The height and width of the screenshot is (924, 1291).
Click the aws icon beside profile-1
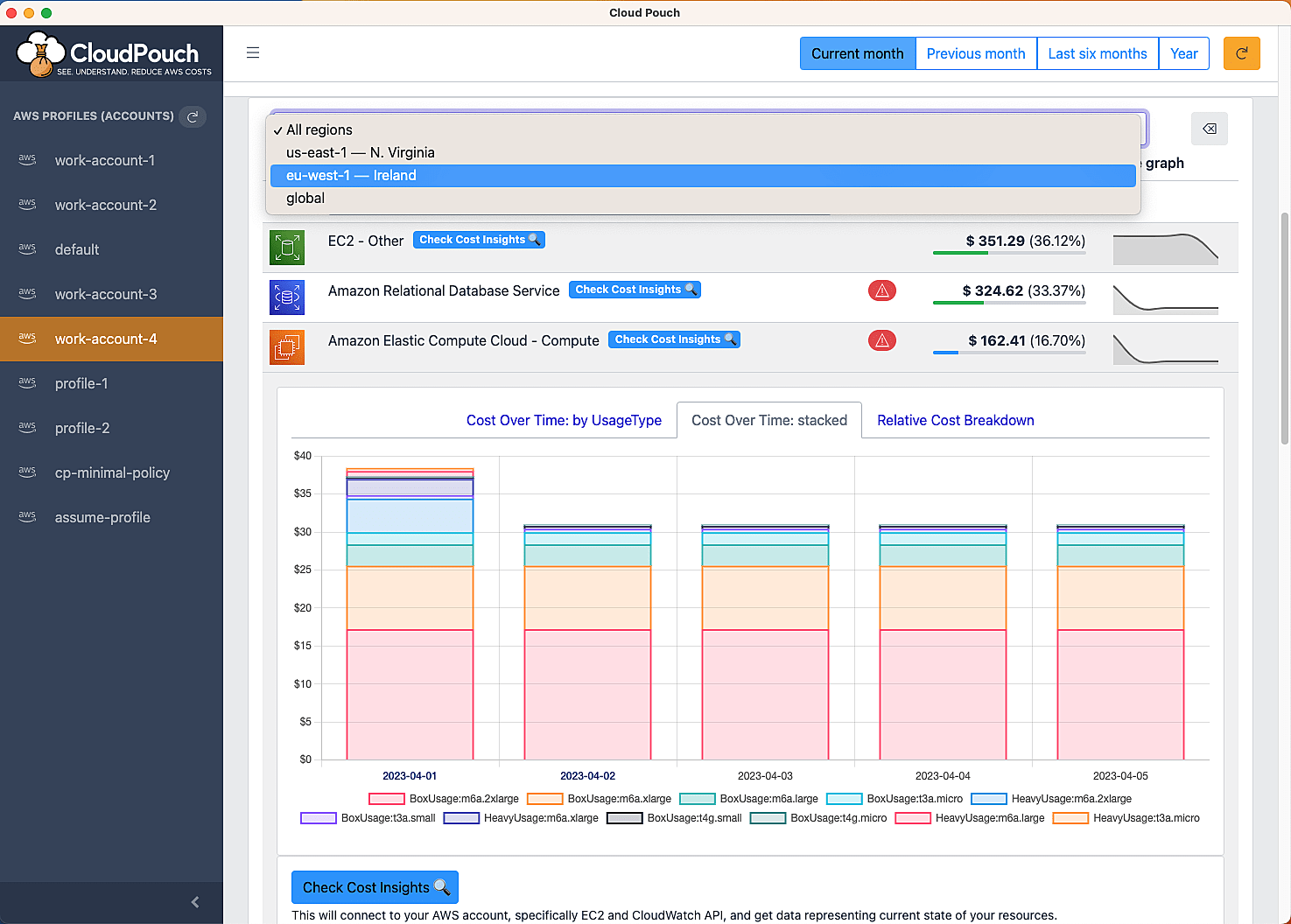(x=27, y=383)
